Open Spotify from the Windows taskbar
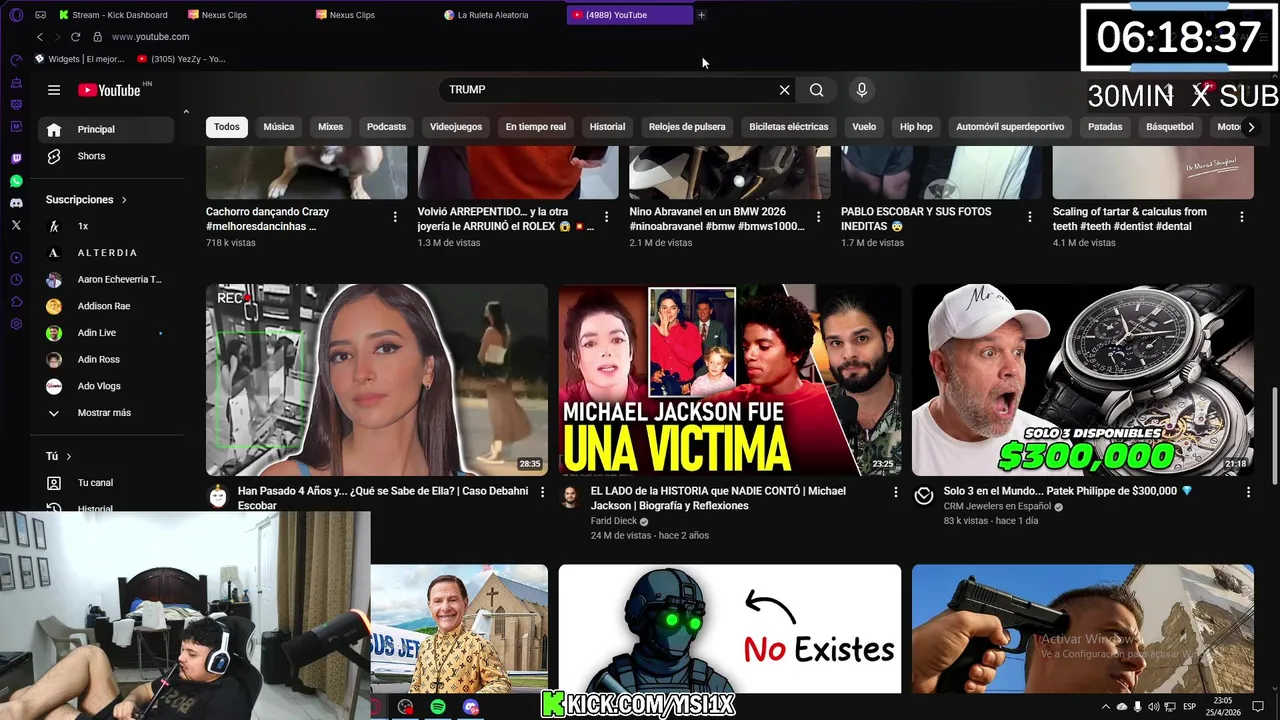The image size is (1280, 720). (x=438, y=707)
